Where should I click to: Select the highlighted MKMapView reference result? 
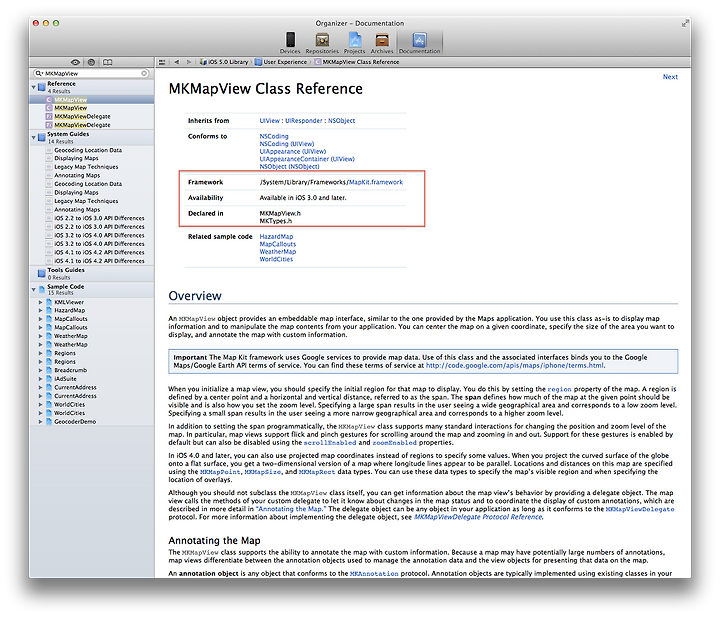(92, 100)
